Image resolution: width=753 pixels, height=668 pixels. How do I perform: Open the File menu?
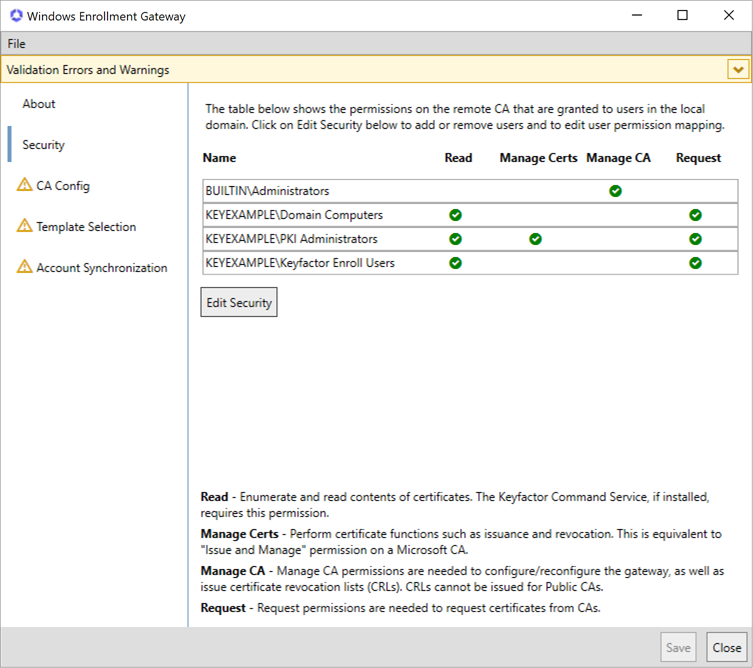click(16, 44)
